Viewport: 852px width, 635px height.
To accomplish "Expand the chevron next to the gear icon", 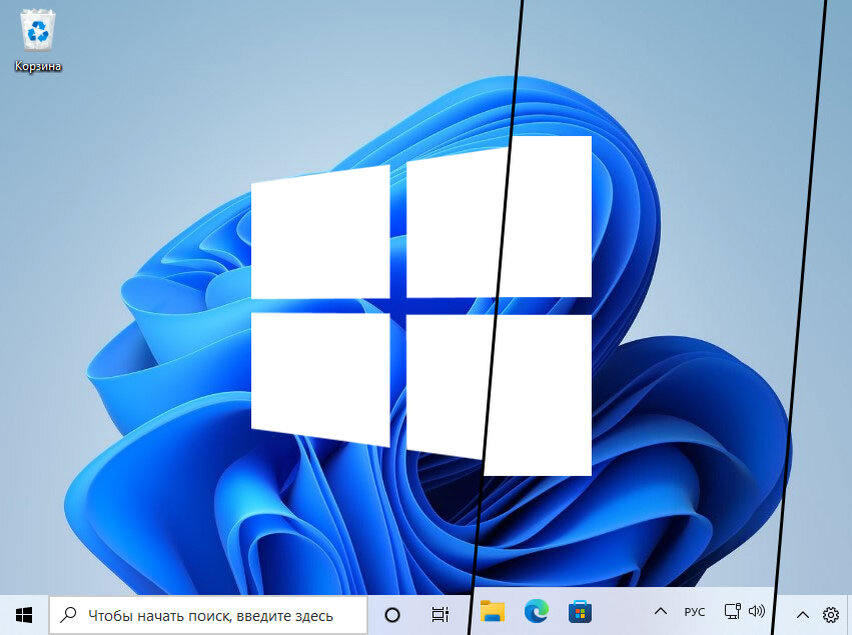I will pyautogui.click(x=803, y=615).
